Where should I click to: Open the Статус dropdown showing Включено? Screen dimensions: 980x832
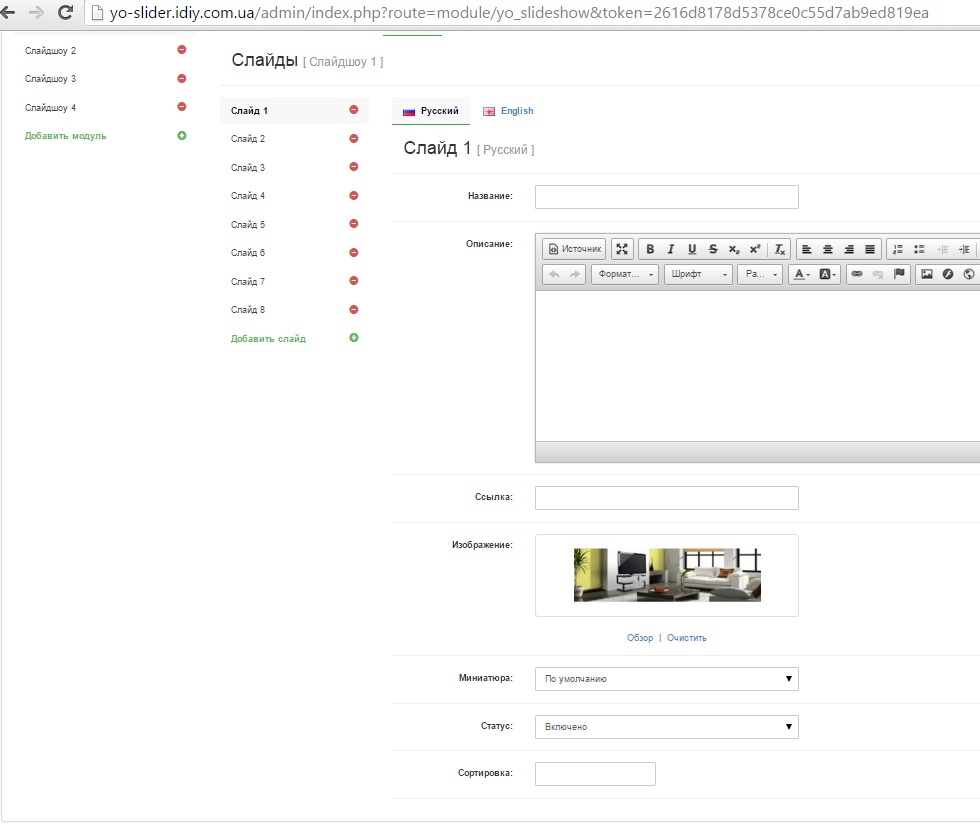(x=667, y=726)
